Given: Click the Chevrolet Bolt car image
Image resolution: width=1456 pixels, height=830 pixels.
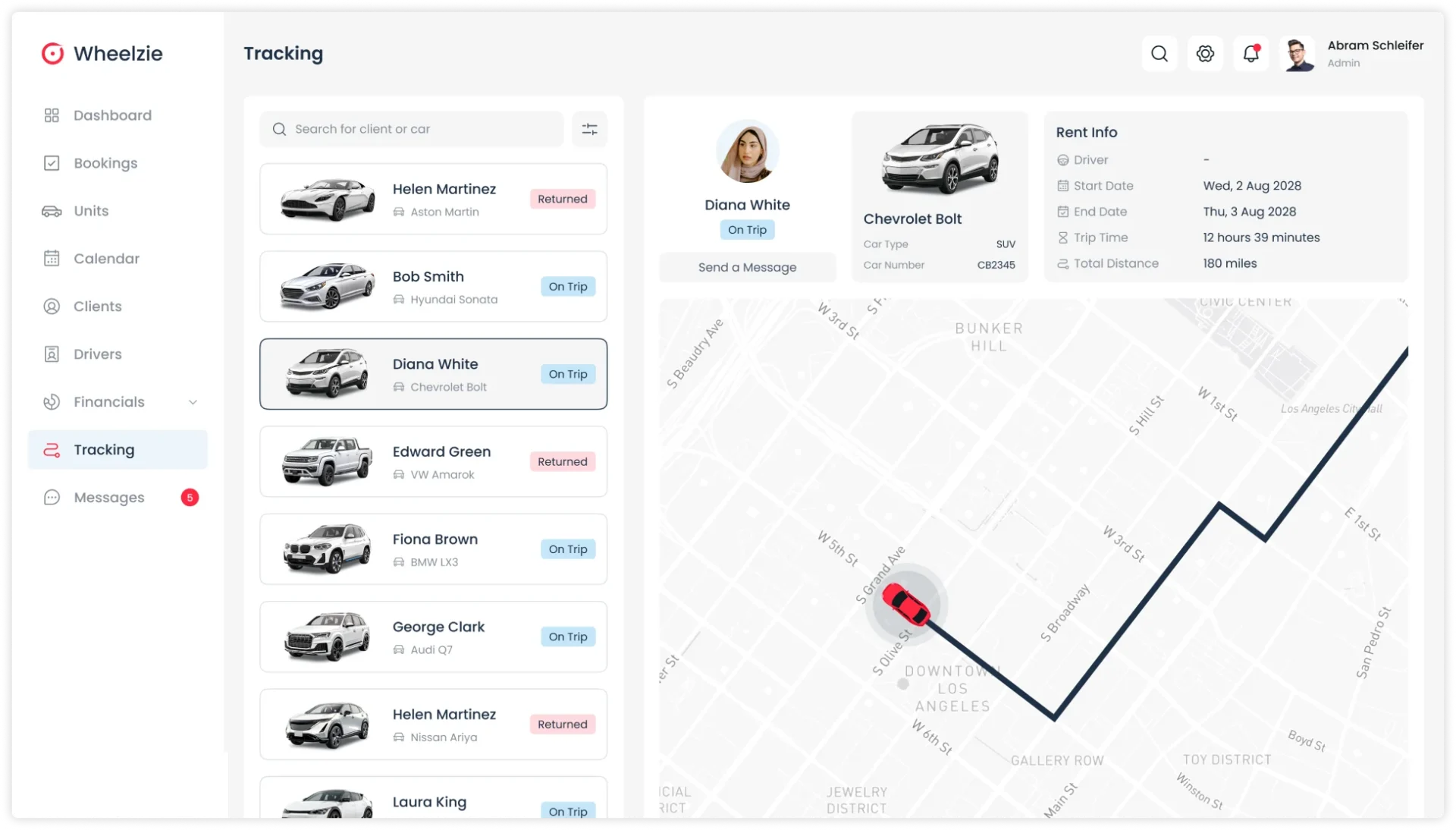Looking at the screenshot, I should (x=939, y=159).
